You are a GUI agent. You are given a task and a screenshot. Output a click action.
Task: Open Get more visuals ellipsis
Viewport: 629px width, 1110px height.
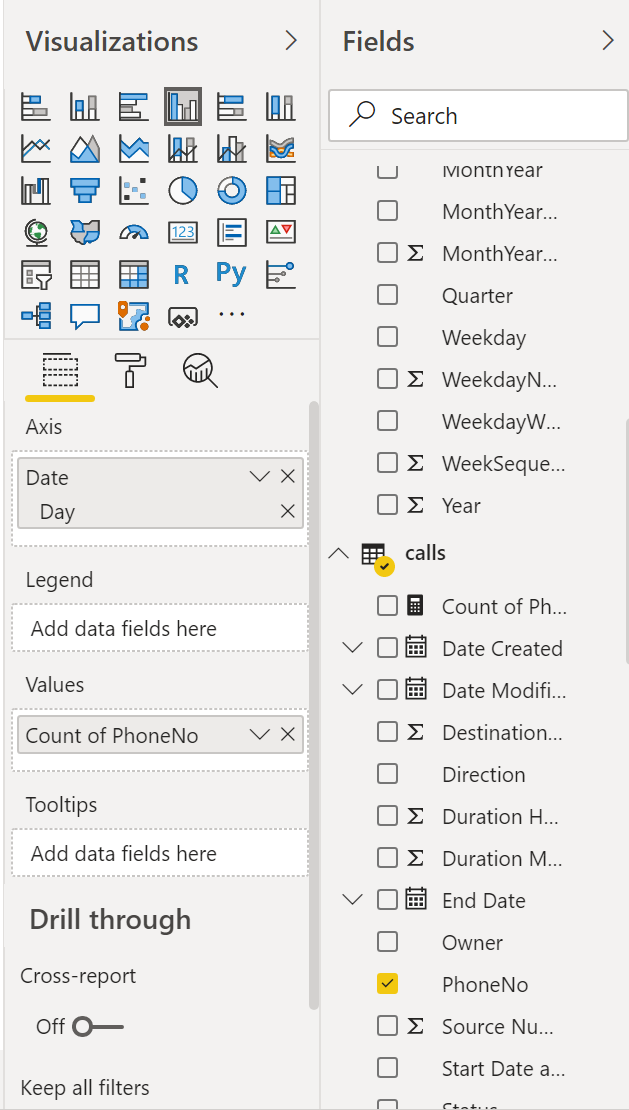tap(232, 312)
